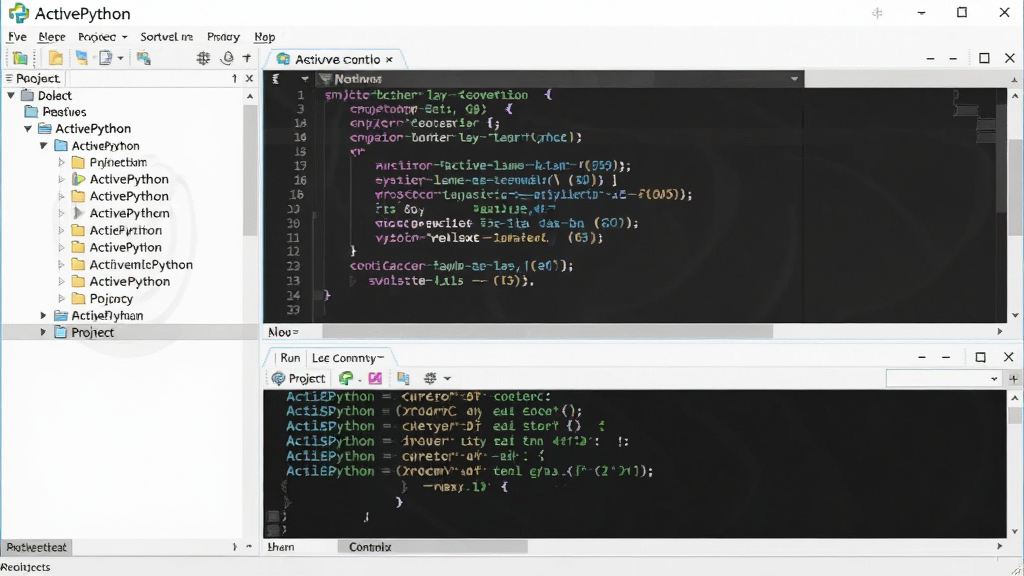Click green rerun icon in Run toolbar

pyautogui.click(x=346, y=378)
